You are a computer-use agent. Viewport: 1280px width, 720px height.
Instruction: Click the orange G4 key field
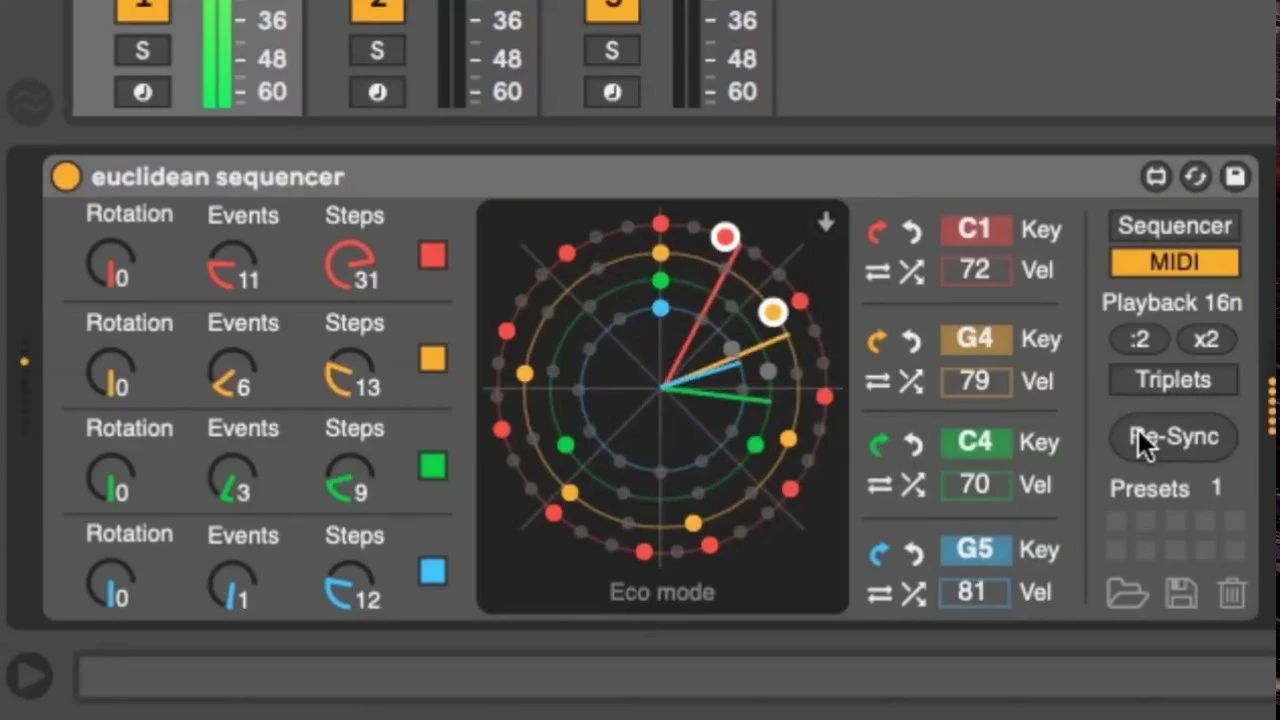pos(975,339)
